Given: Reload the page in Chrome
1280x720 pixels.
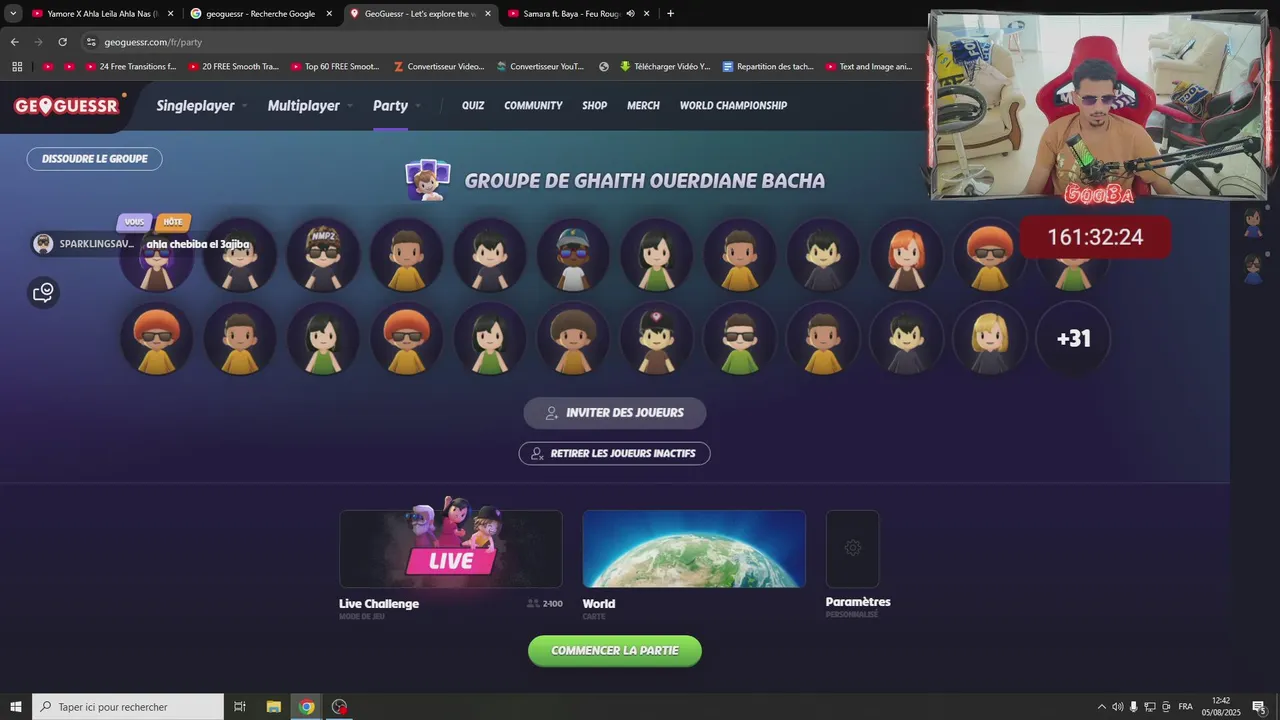Looking at the screenshot, I should tap(62, 42).
